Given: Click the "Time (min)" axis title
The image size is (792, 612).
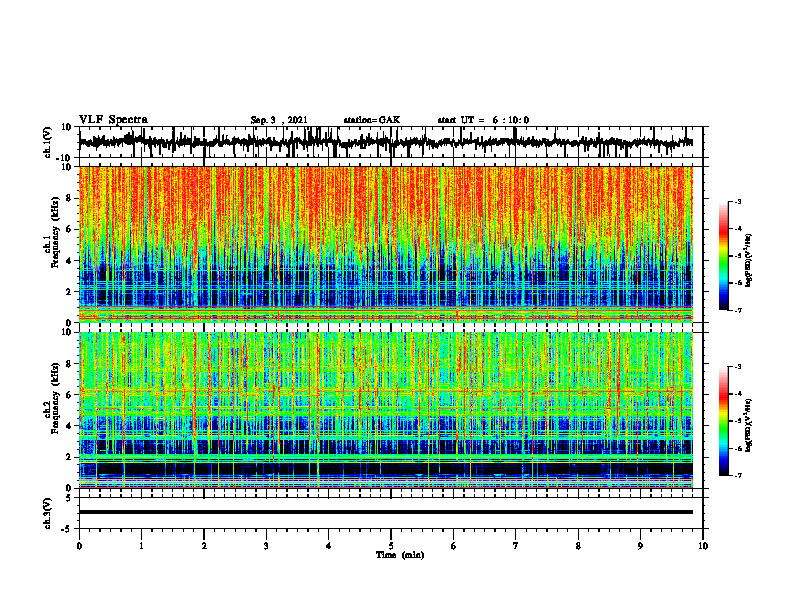Looking at the screenshot, I should click(400, 555).
